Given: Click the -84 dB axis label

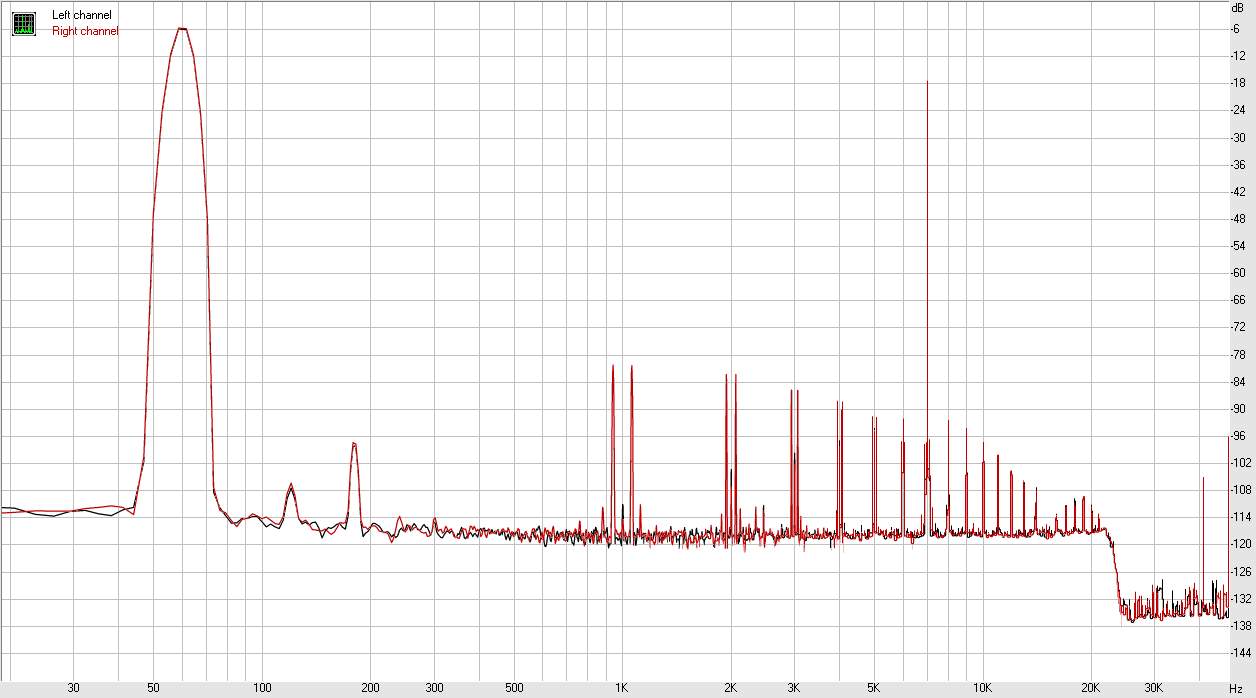Looking at the screenshot, I should tap(1238, 382).
